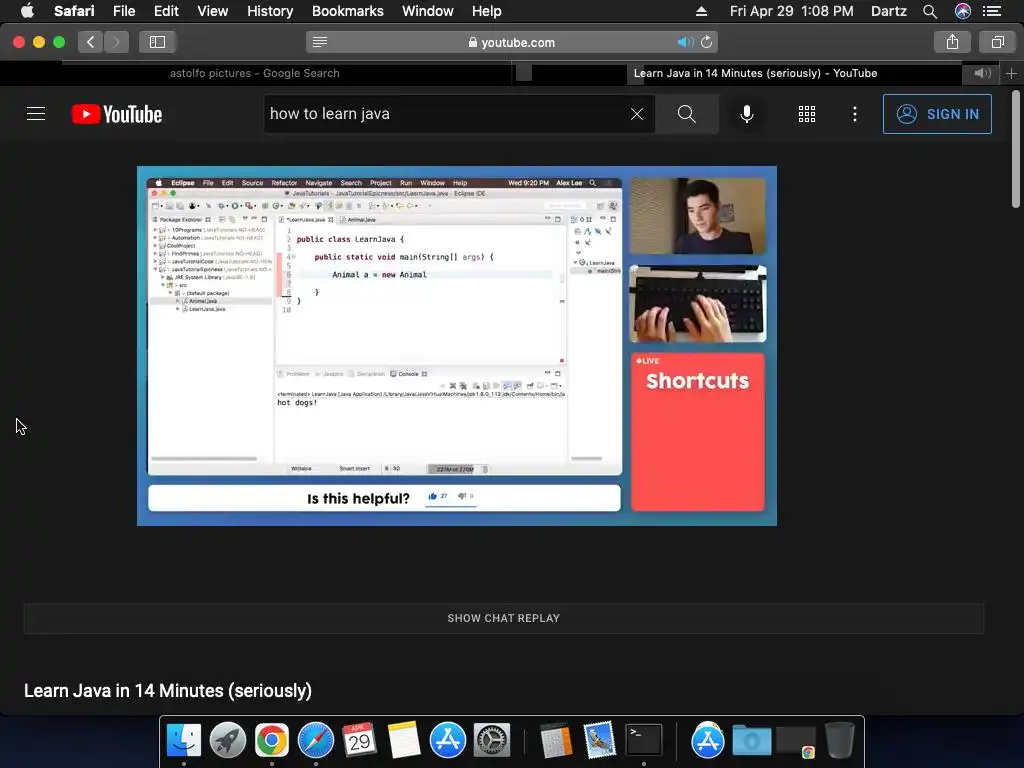
Task: Open the minimized Chrome window in the Dock
Action: 795,743
